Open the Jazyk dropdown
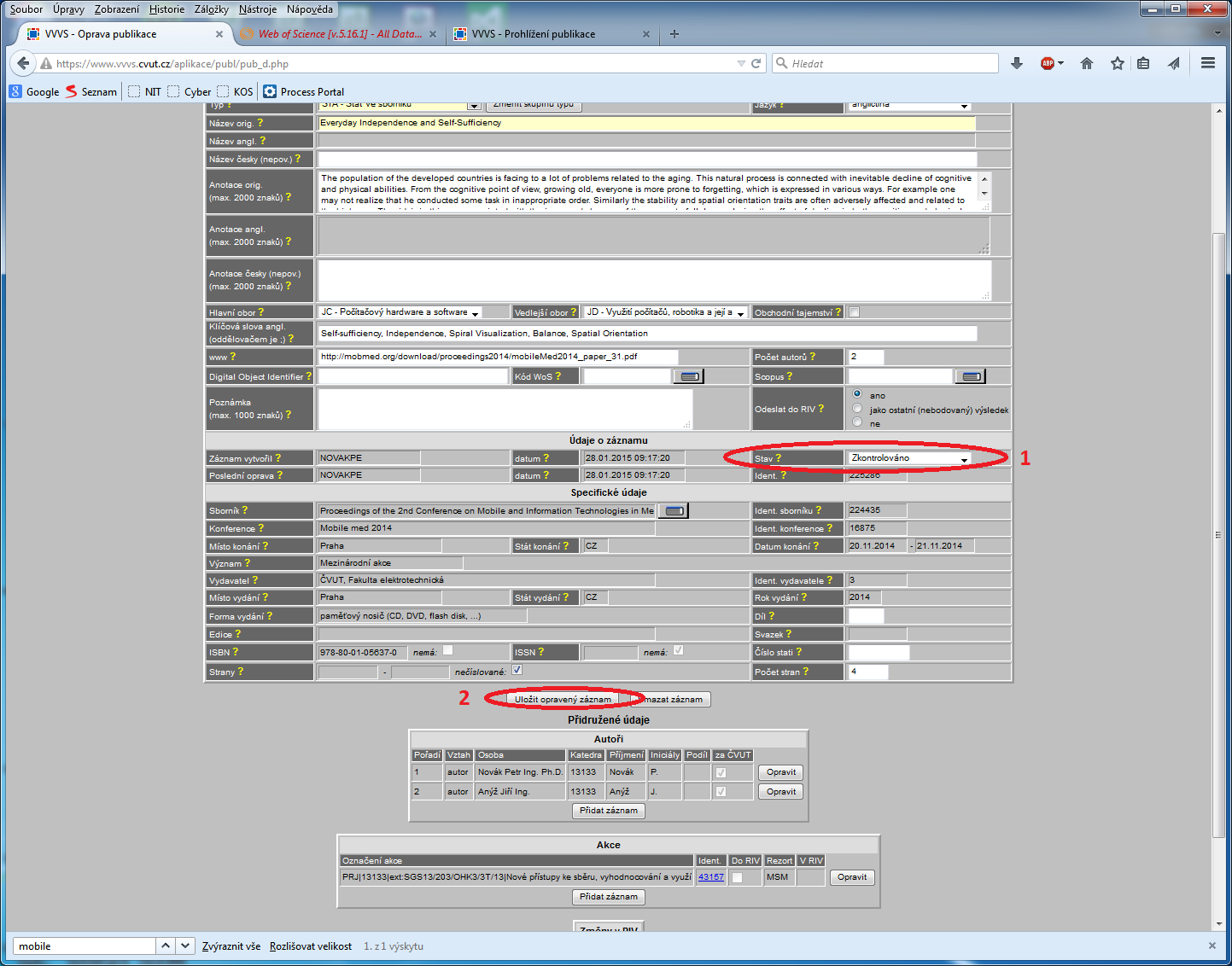Image resolution: width=1232 pixels, height=966 pixels. tap(910, 105)
